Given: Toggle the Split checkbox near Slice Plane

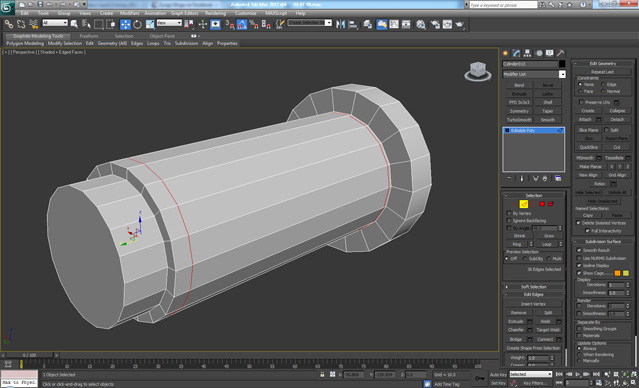Looking at the screenshot, I should tap(606, 130).
